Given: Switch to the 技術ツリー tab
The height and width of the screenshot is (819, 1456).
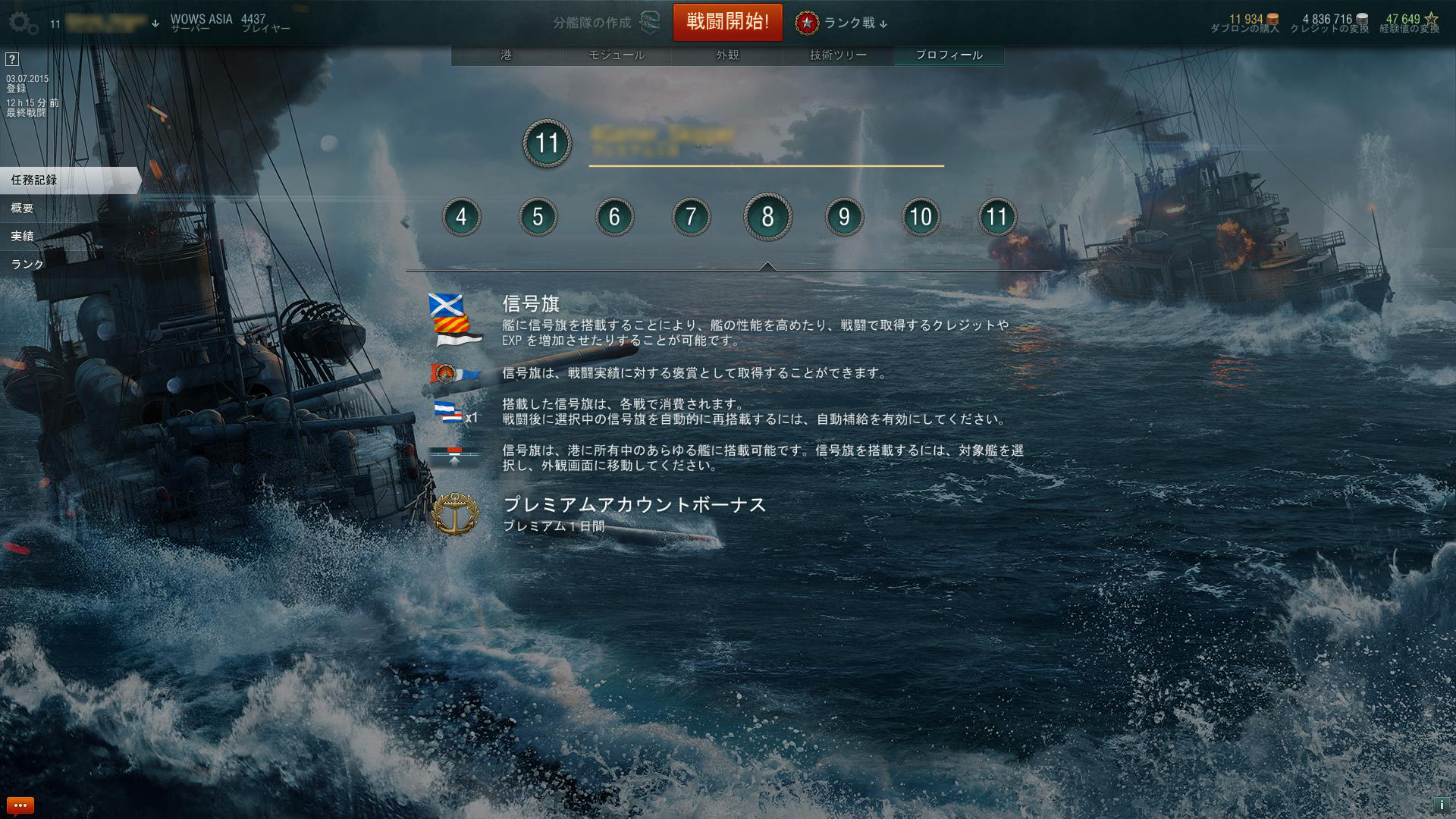Looking at the screenshot, I should (838, 55).
